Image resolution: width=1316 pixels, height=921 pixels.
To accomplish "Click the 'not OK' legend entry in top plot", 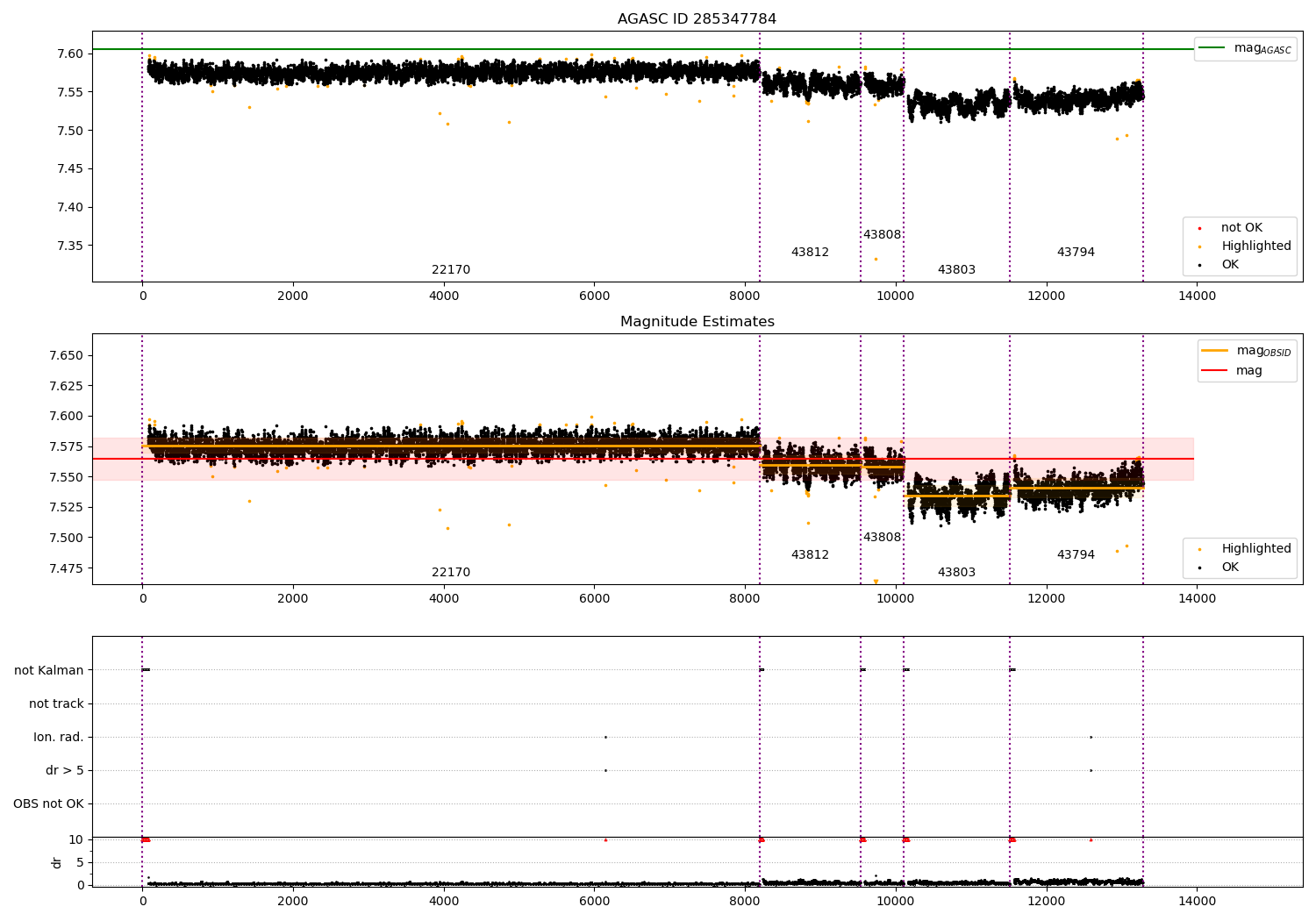I will point(1230,228).
